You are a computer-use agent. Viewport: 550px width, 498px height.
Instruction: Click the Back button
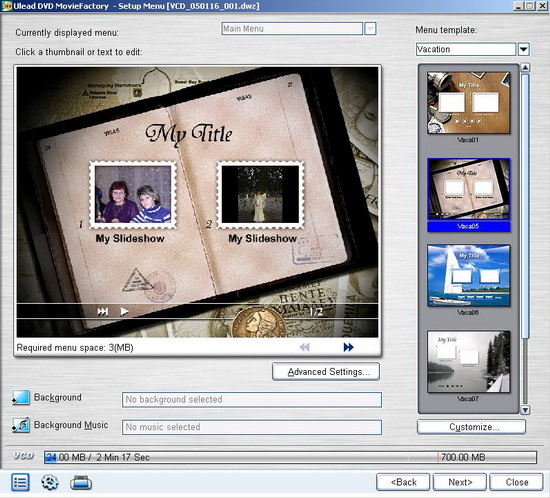point(403,482)
